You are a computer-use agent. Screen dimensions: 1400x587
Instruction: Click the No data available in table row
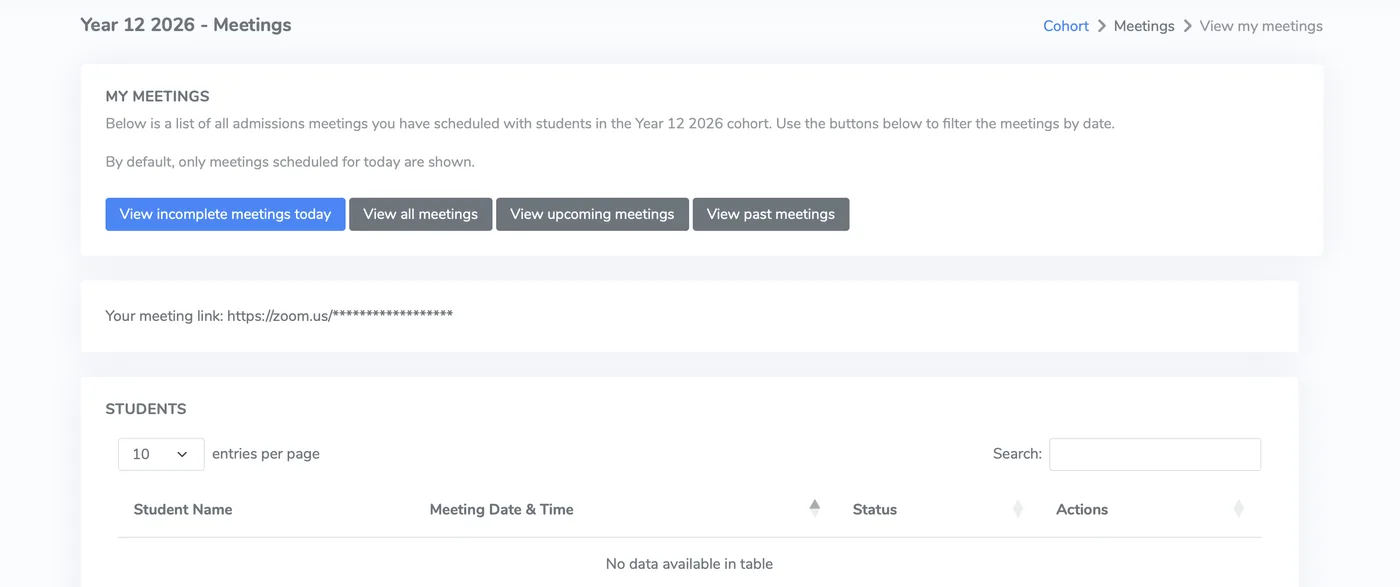[x=690, y=563]
